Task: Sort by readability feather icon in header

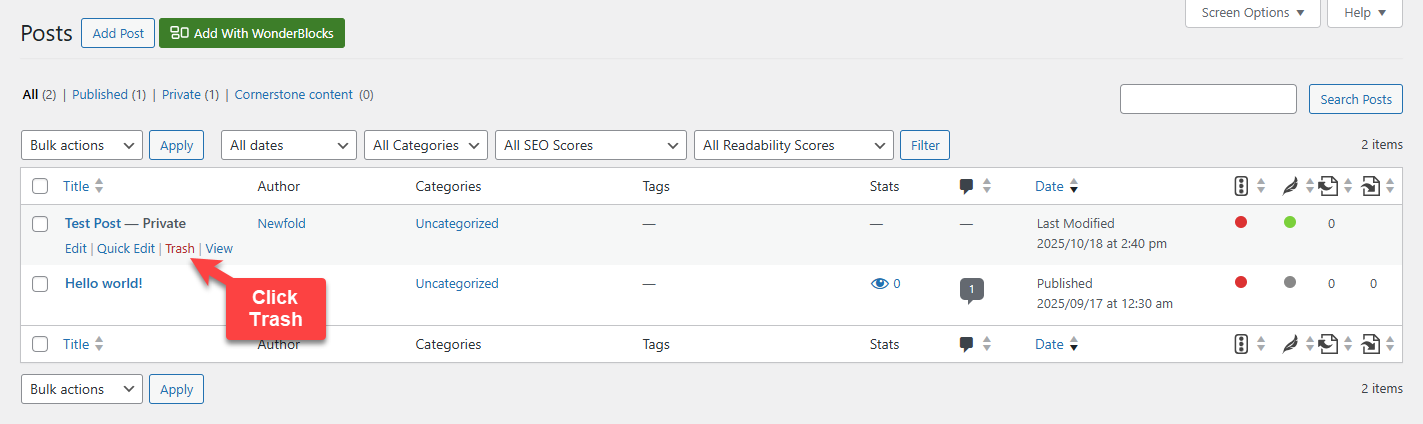Action: point(1290,186)
